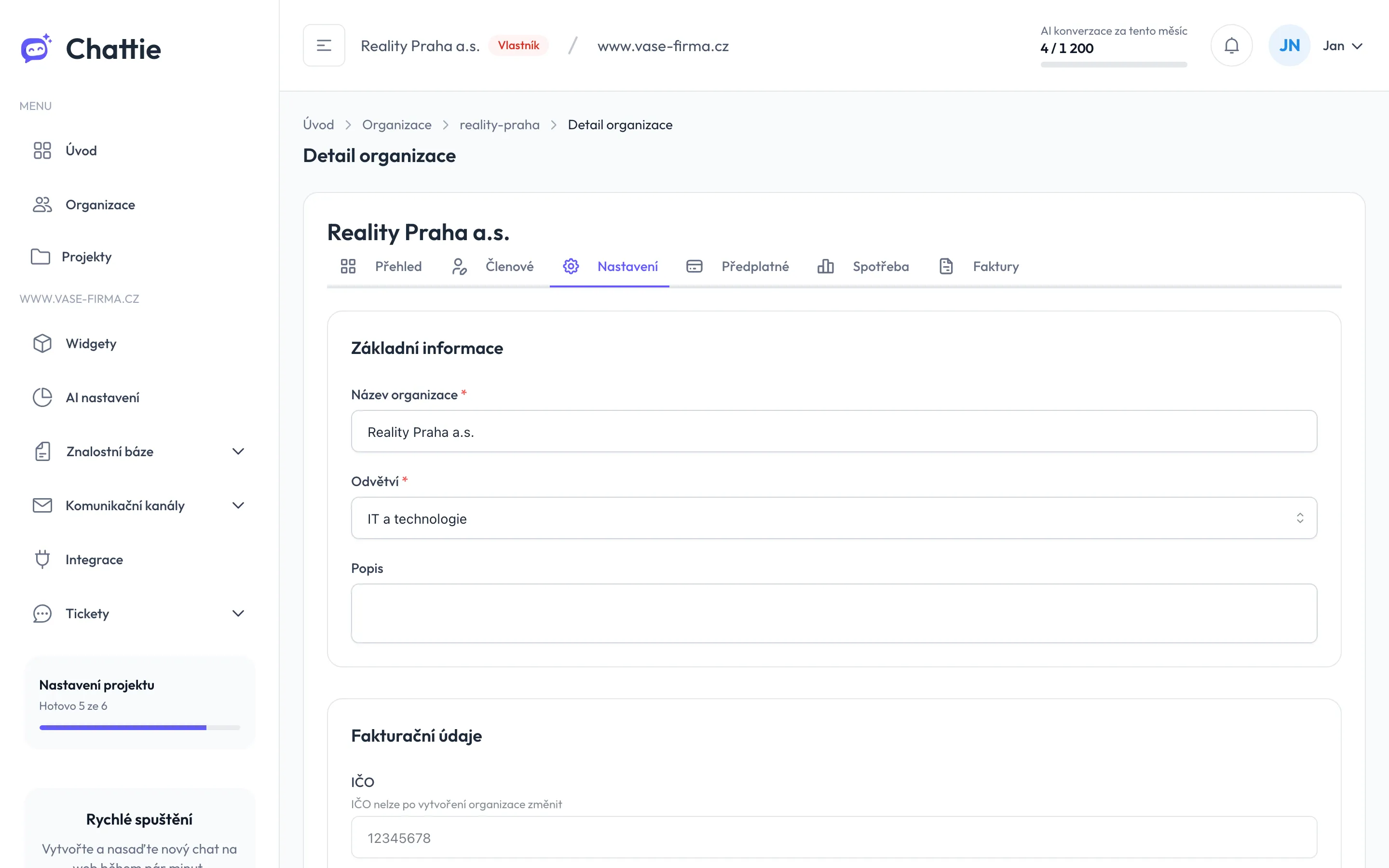
Task: Toggle the sidebar hamburger menu button
Action: [x=324, y=45]
